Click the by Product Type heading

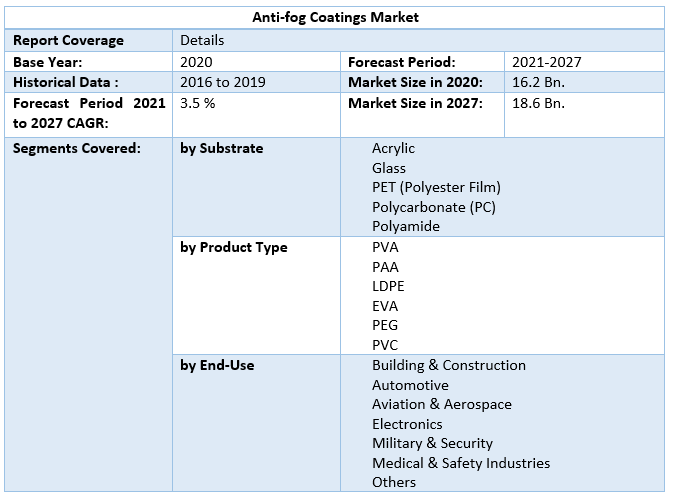[234, 247]
